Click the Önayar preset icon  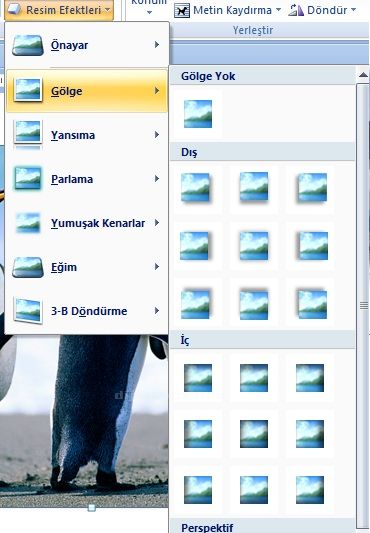pyautogui.click(x=28, y=45)
